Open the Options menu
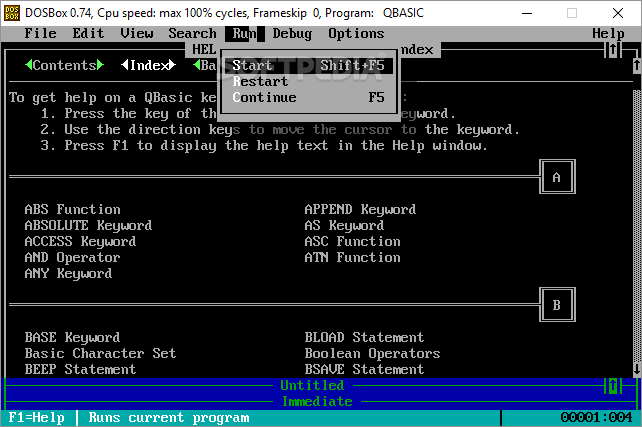 356,34
